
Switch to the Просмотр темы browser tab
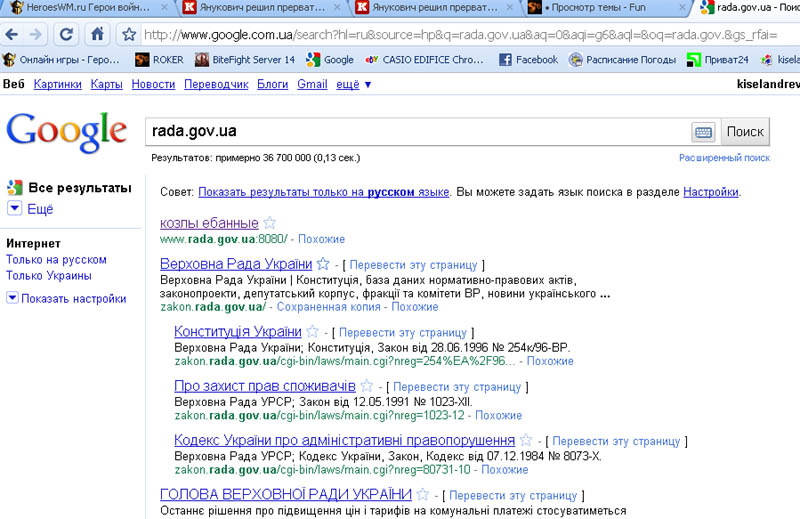click(602, 8)
